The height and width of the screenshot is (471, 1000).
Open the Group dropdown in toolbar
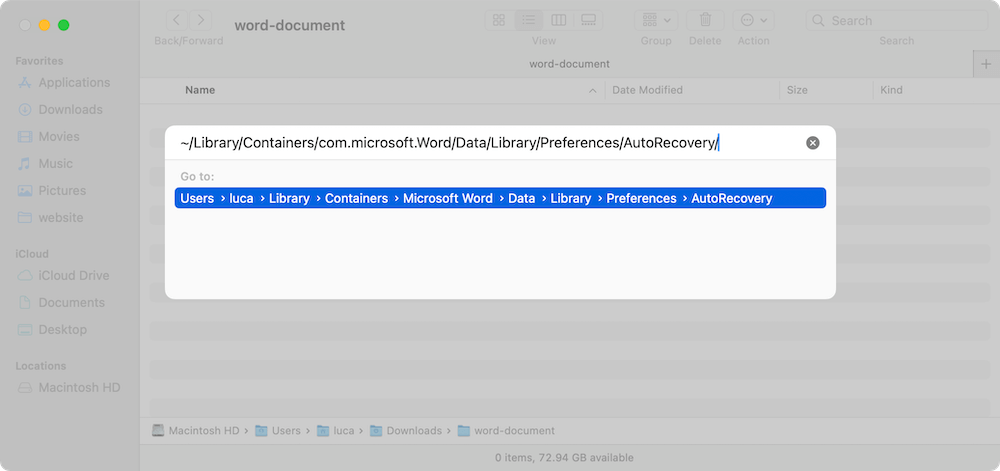point(656,20)
